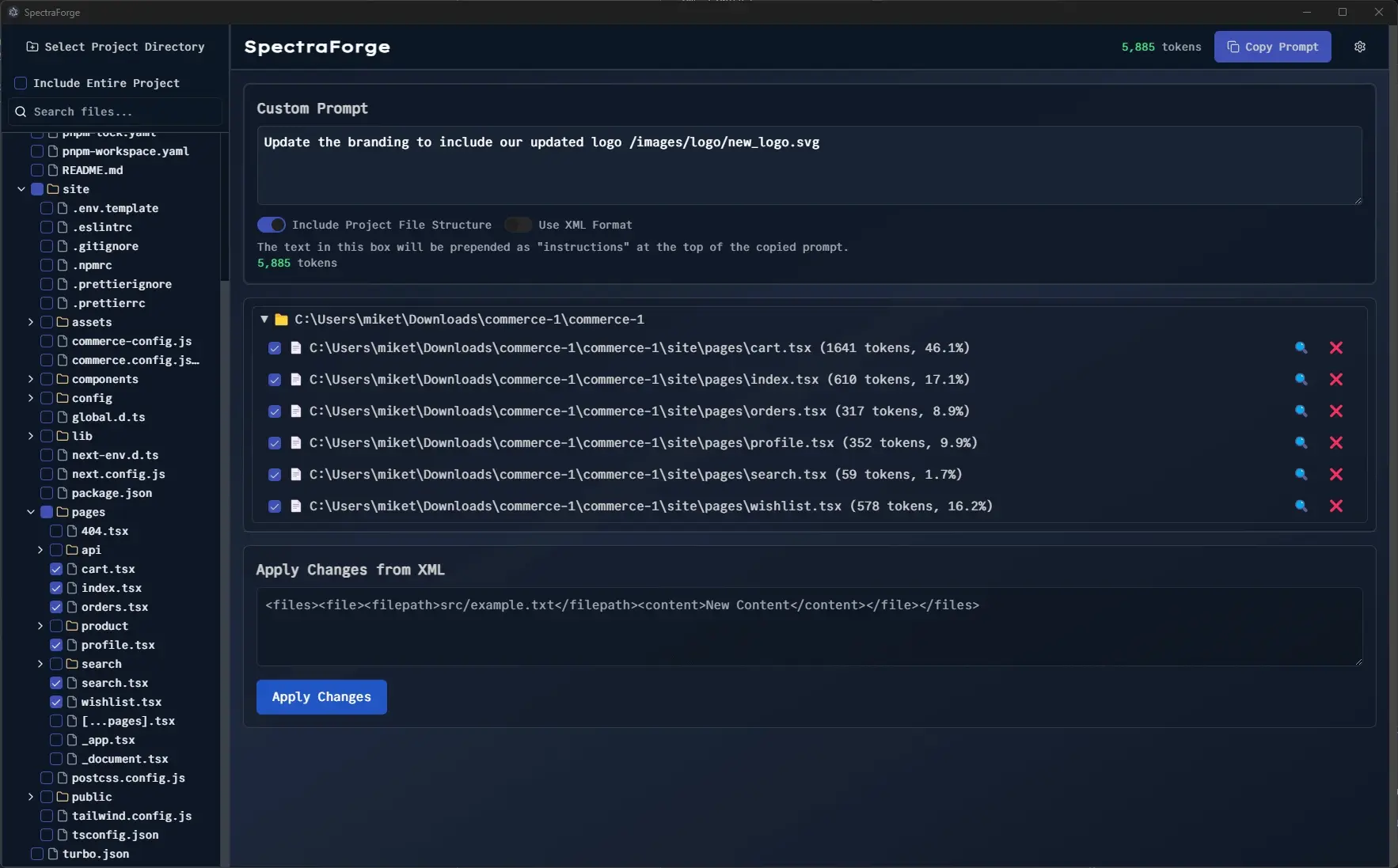1398x868 pixels.
Task: Preview orders.tsx with its magnifier icon
Action: [1301, 411]
